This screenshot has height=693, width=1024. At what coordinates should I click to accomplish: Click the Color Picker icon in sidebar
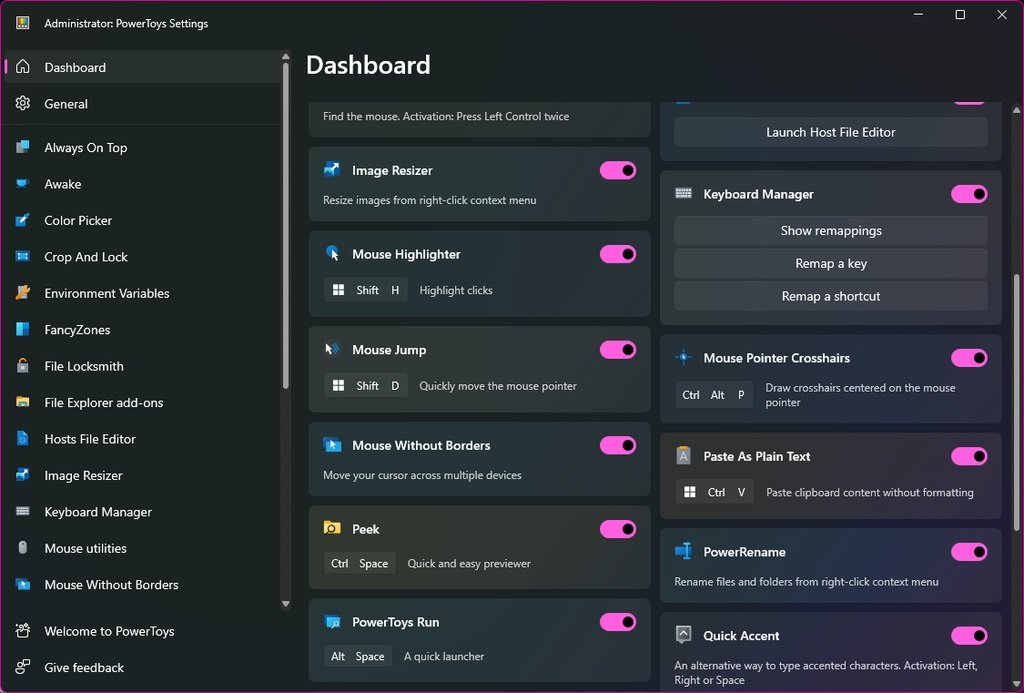pos(23,220)
